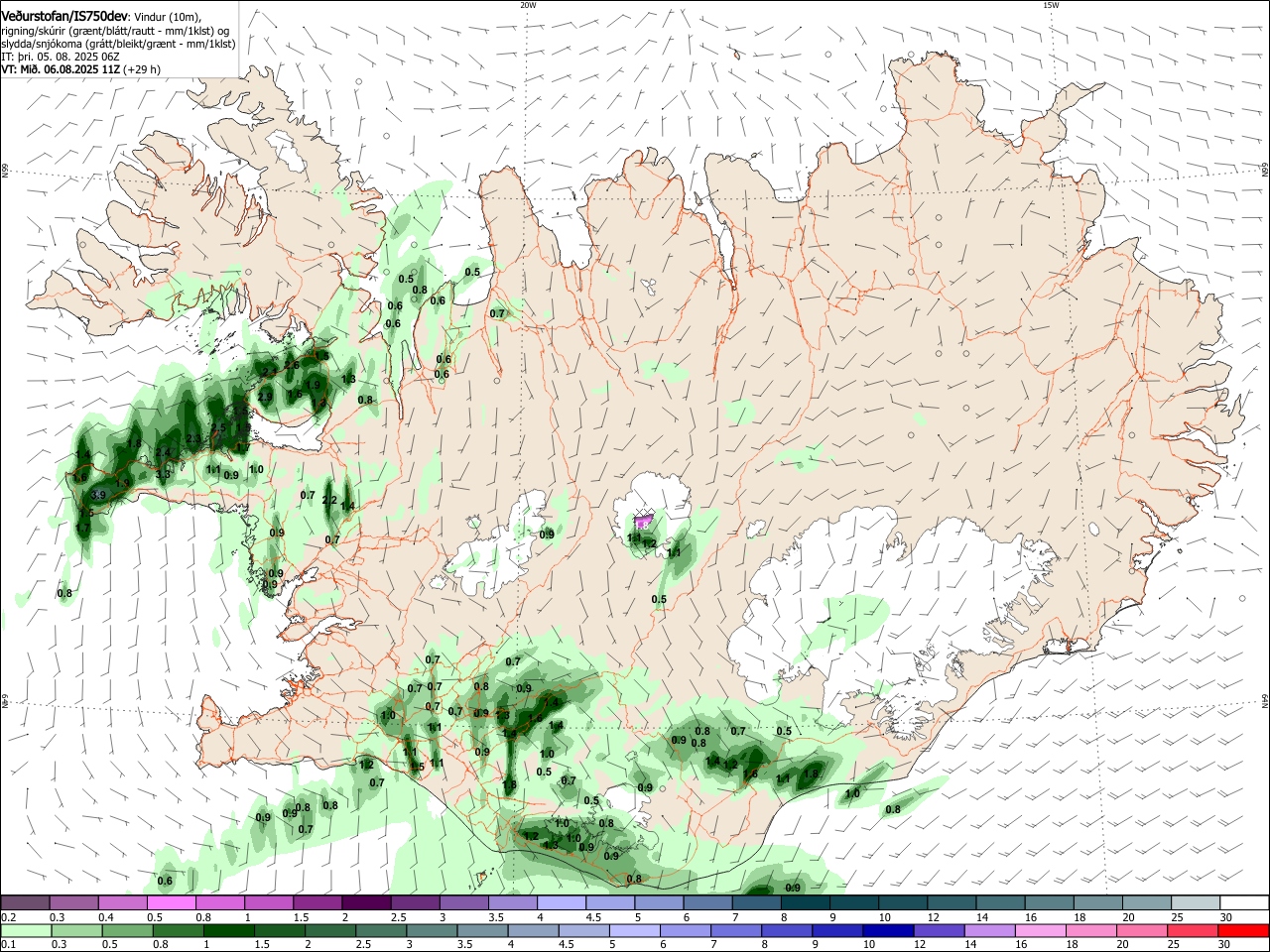Click the Veðurstofan/IS750dev title text
The width and height of the screenshot is (1270, 952).
[x=64, y=15]
